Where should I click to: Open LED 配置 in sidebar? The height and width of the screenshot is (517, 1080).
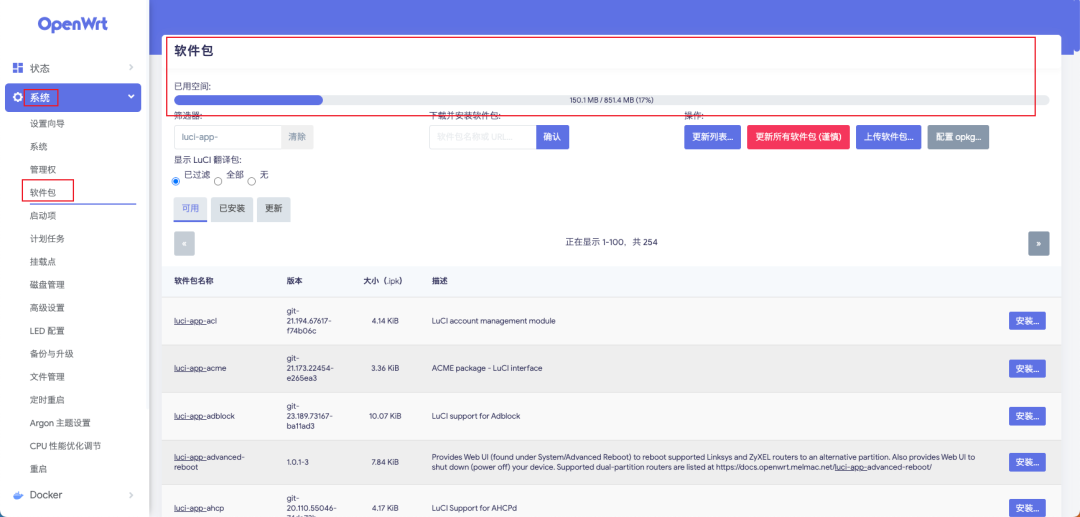(47, 331)
